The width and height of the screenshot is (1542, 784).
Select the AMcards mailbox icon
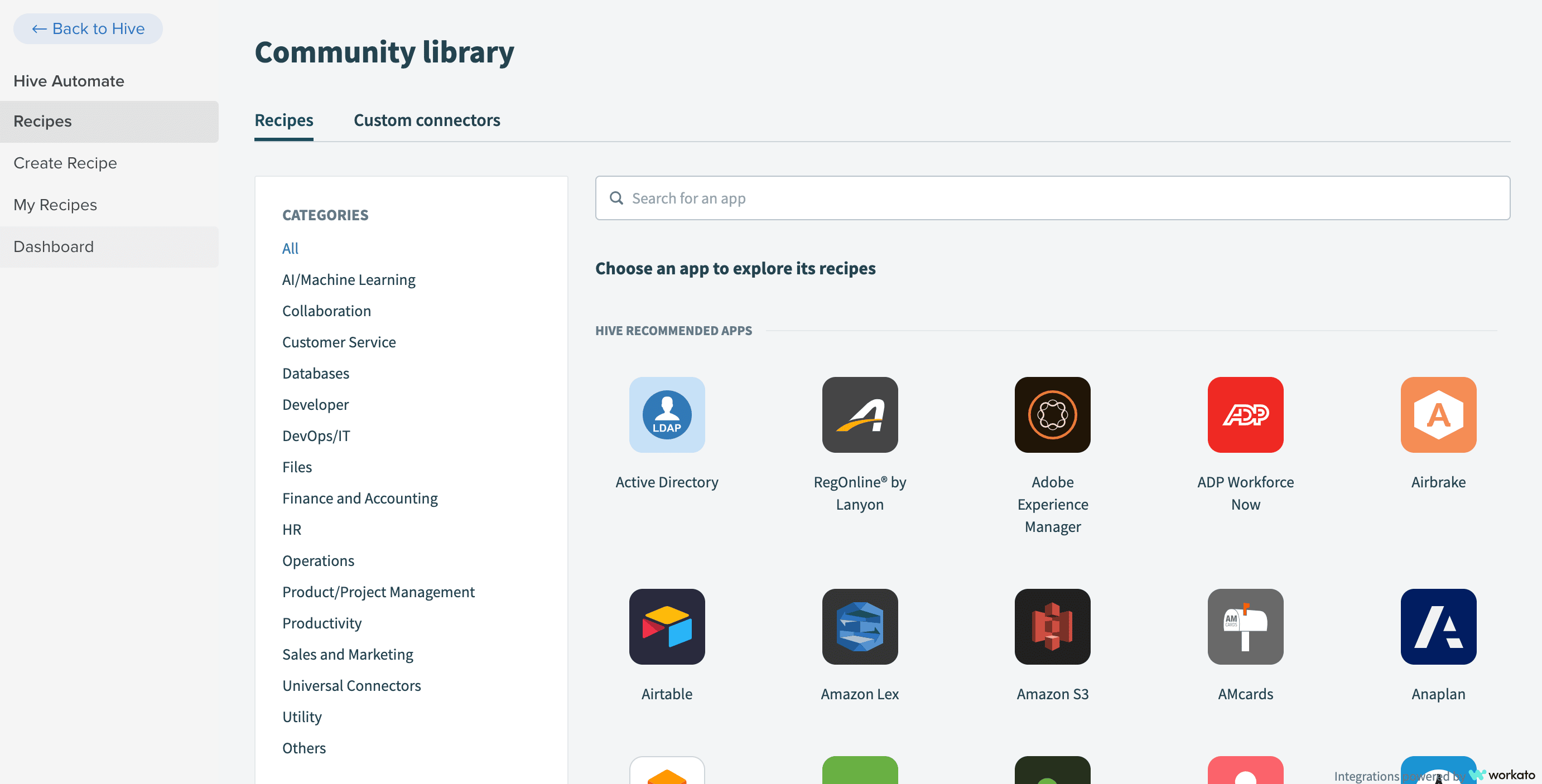pos(1245,626)
